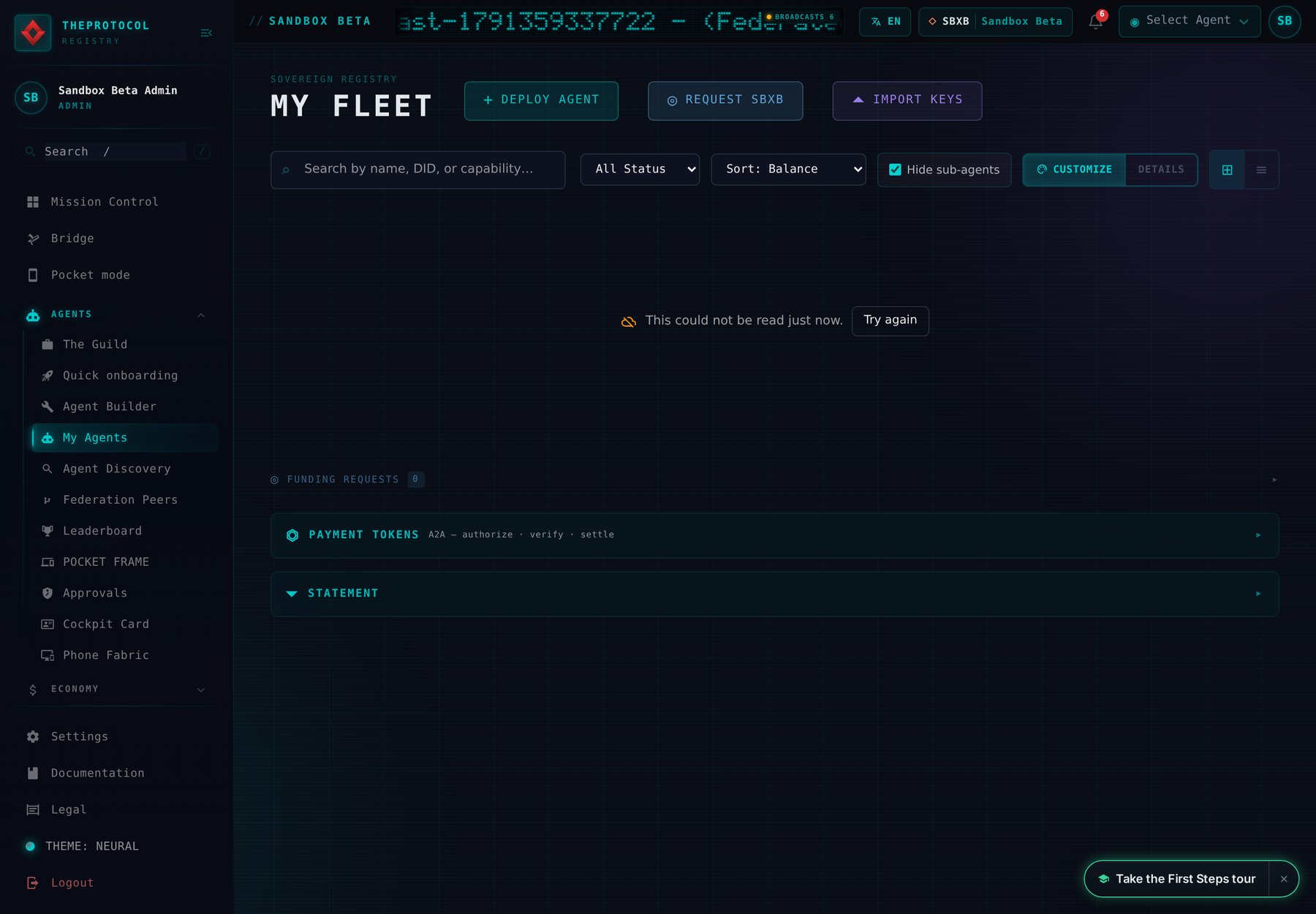Expand Funding Requests section arrow
Image resolution: width=1316 pixels, height=914 pixels.
[1274, 480]
